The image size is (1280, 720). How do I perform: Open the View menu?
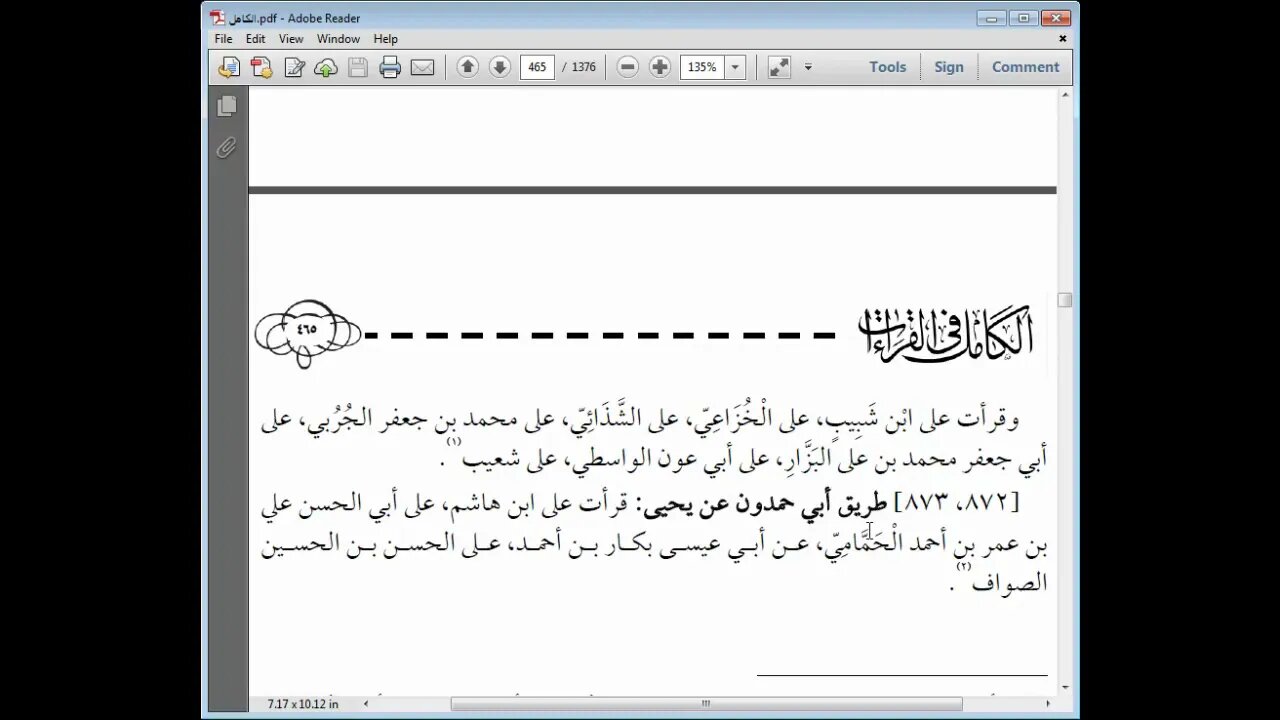point(291,39)
